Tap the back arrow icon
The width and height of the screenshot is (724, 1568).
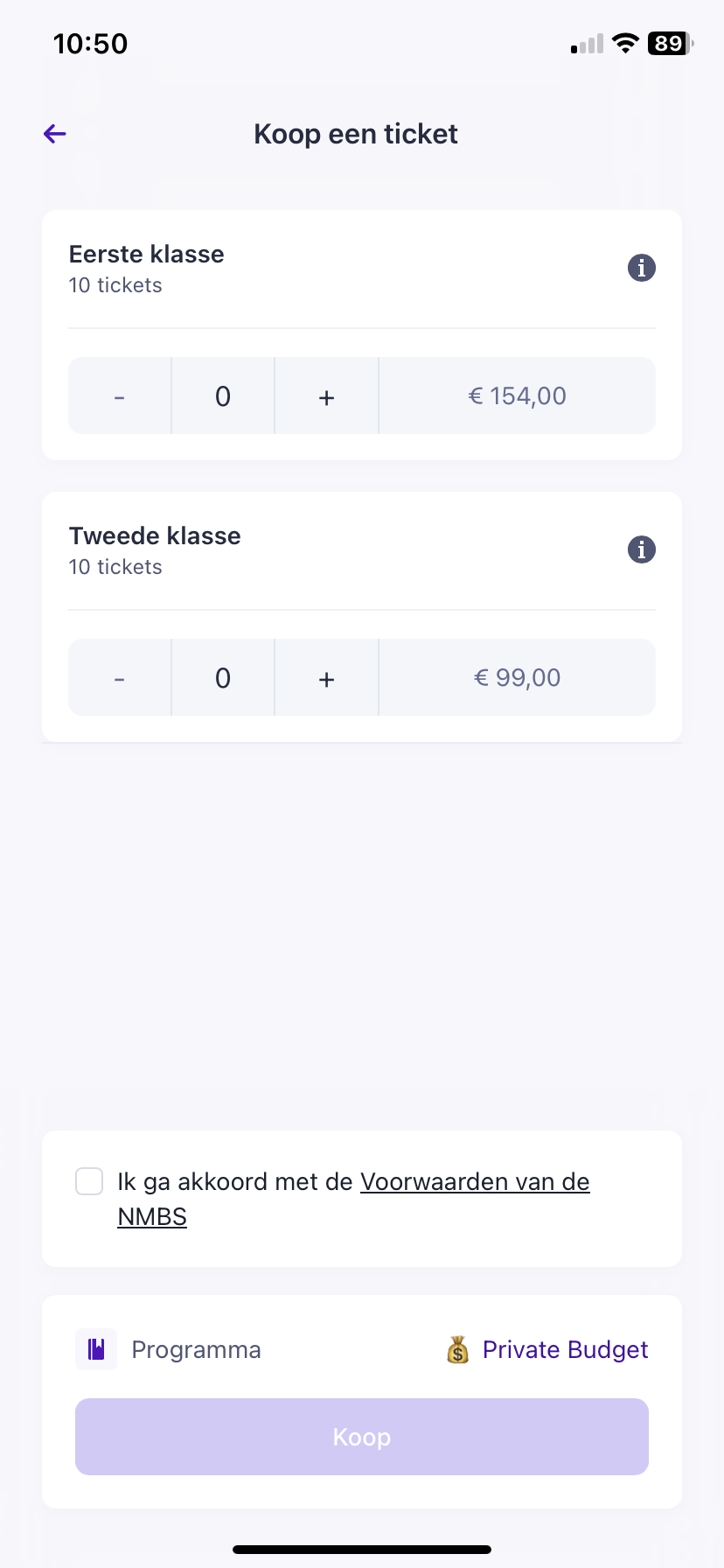[x=55, y=134]
